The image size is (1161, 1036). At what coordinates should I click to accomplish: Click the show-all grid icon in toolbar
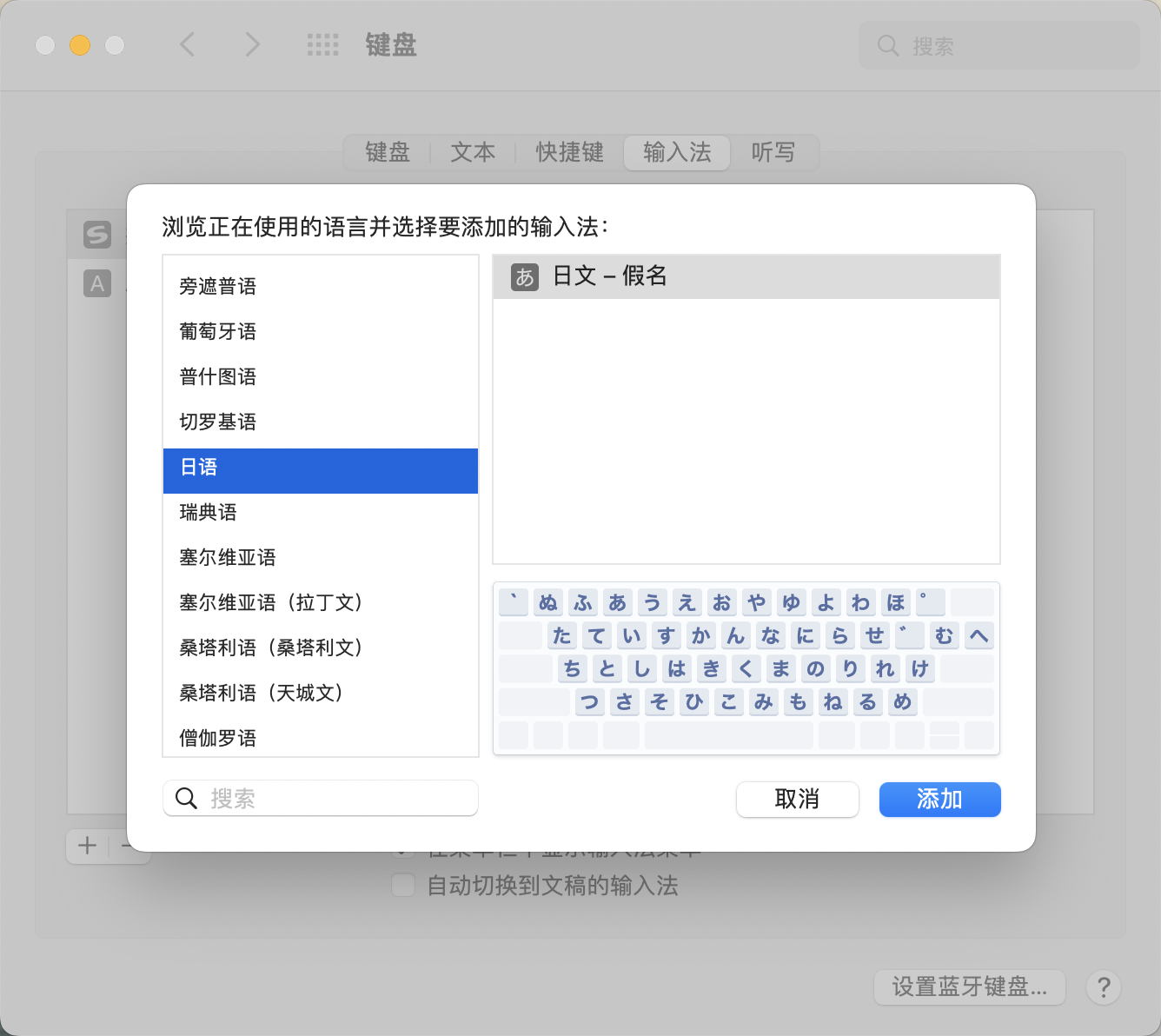(322, 45)
